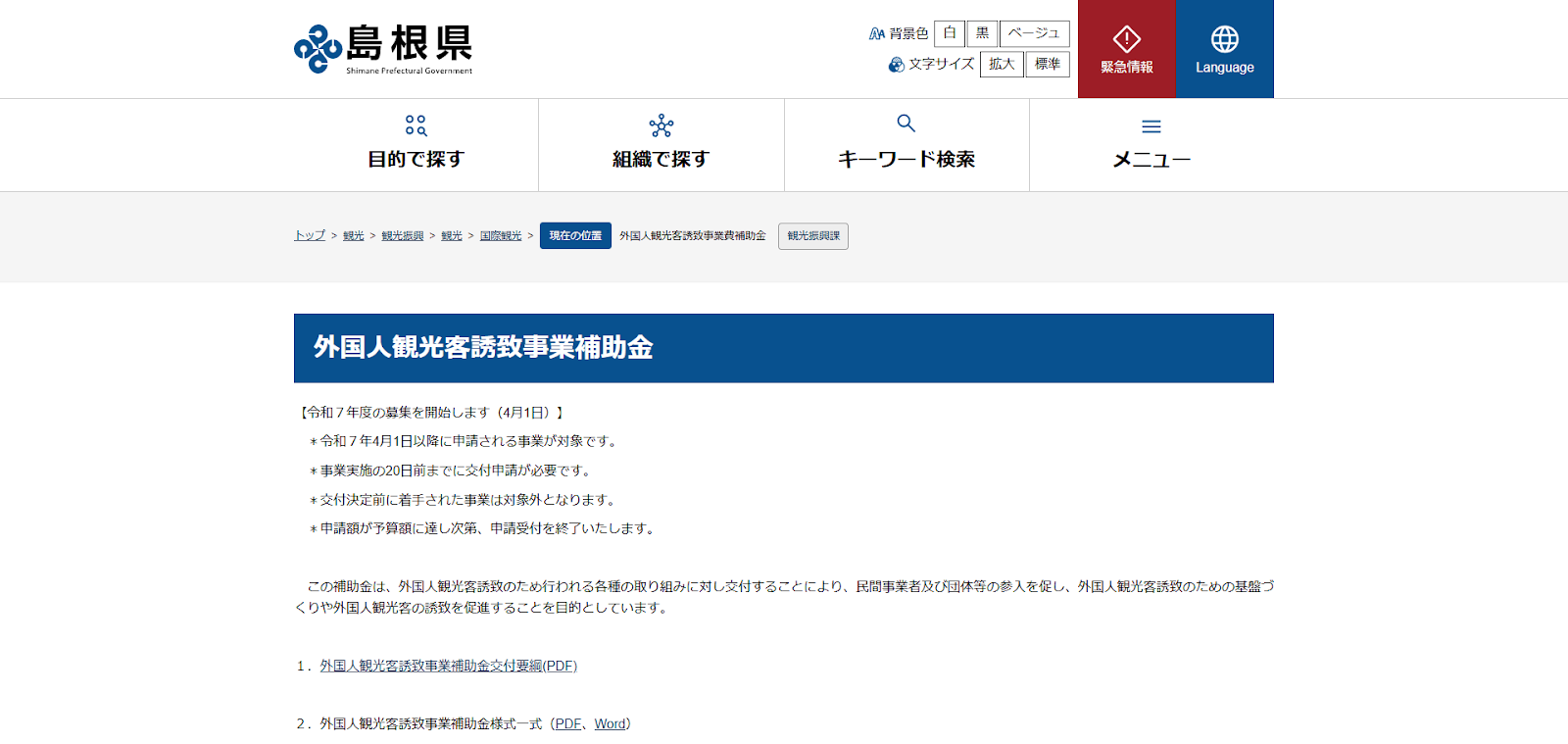Screen dimensions: 1568x744
Task: Set background color to beige (ベージュ)
Action: (1035, 33)
